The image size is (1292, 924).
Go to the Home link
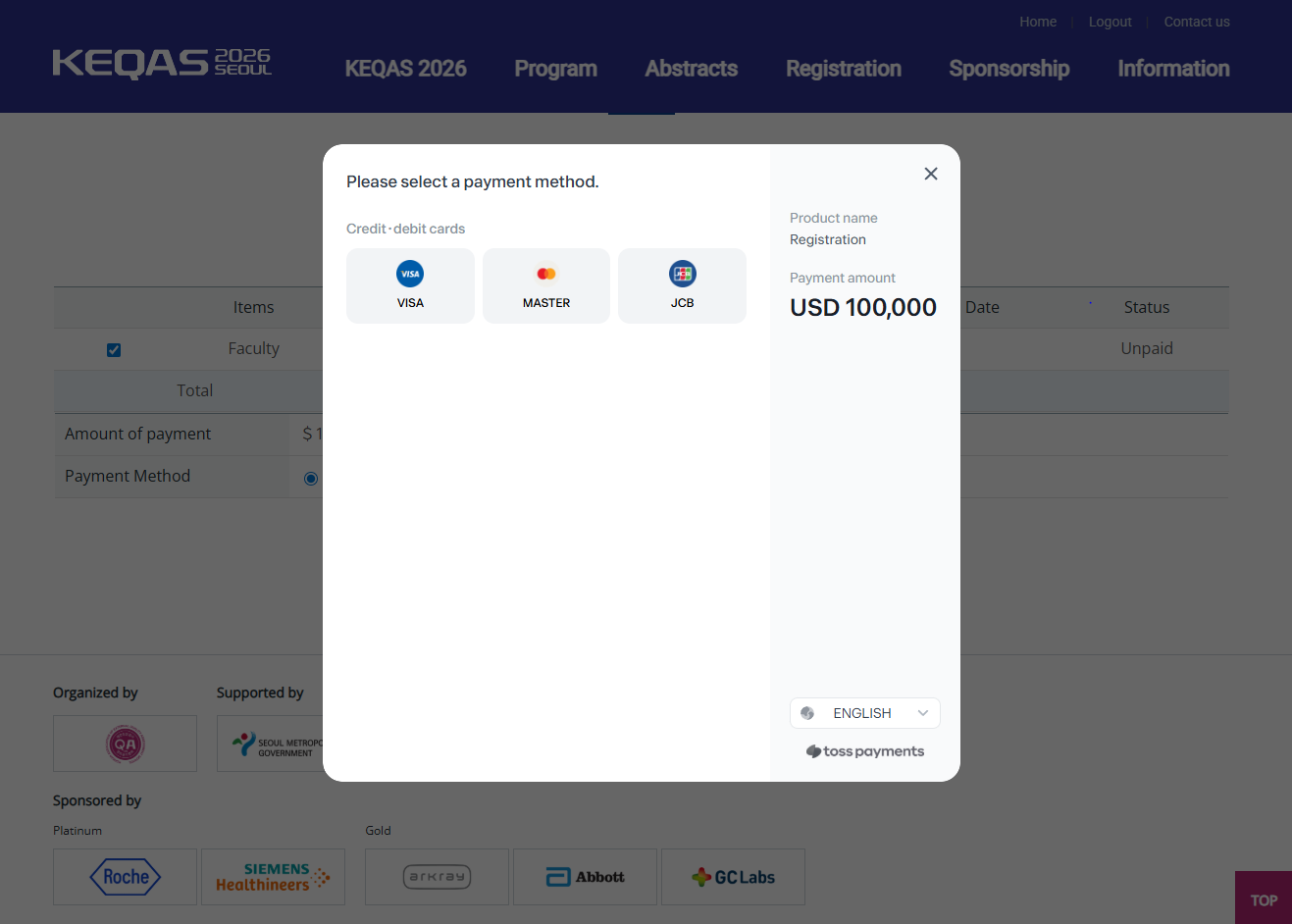click(x=1038, y=22)
